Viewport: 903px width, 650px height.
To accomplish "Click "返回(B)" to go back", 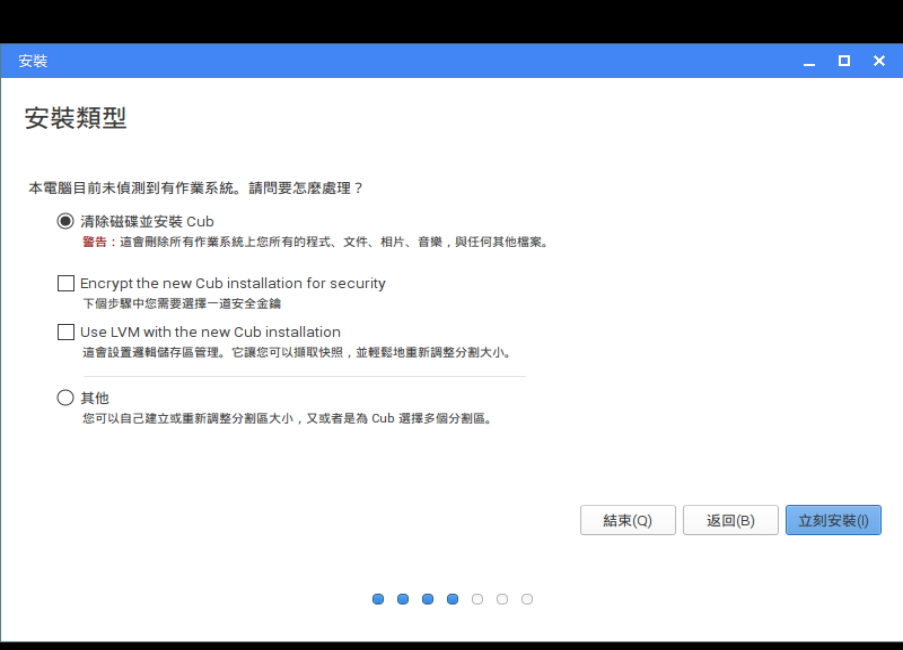I will pyautogui.click(x=730, y=520).
